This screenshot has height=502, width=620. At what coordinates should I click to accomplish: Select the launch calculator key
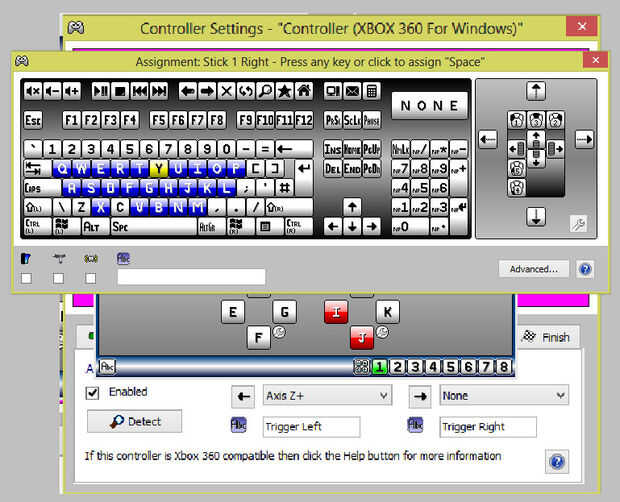pyautogui.click(x=372, y=91)
